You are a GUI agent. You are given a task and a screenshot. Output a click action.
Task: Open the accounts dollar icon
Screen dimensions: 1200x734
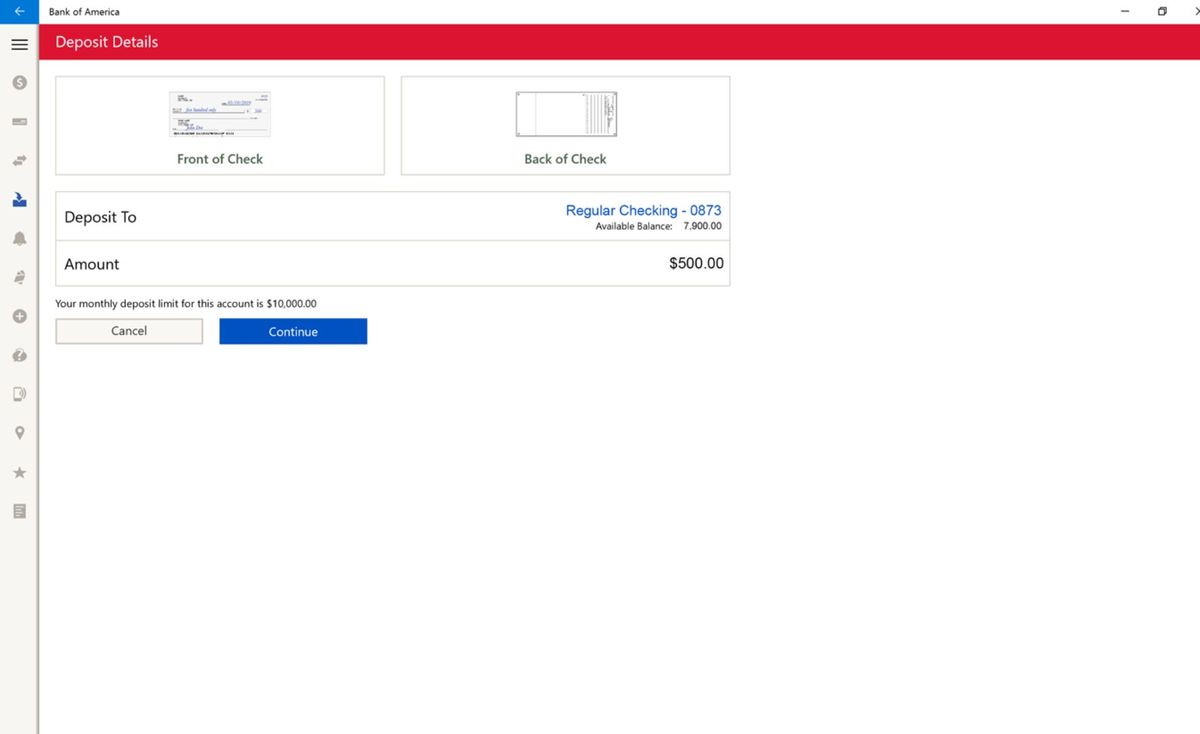[x=18, y=82]
